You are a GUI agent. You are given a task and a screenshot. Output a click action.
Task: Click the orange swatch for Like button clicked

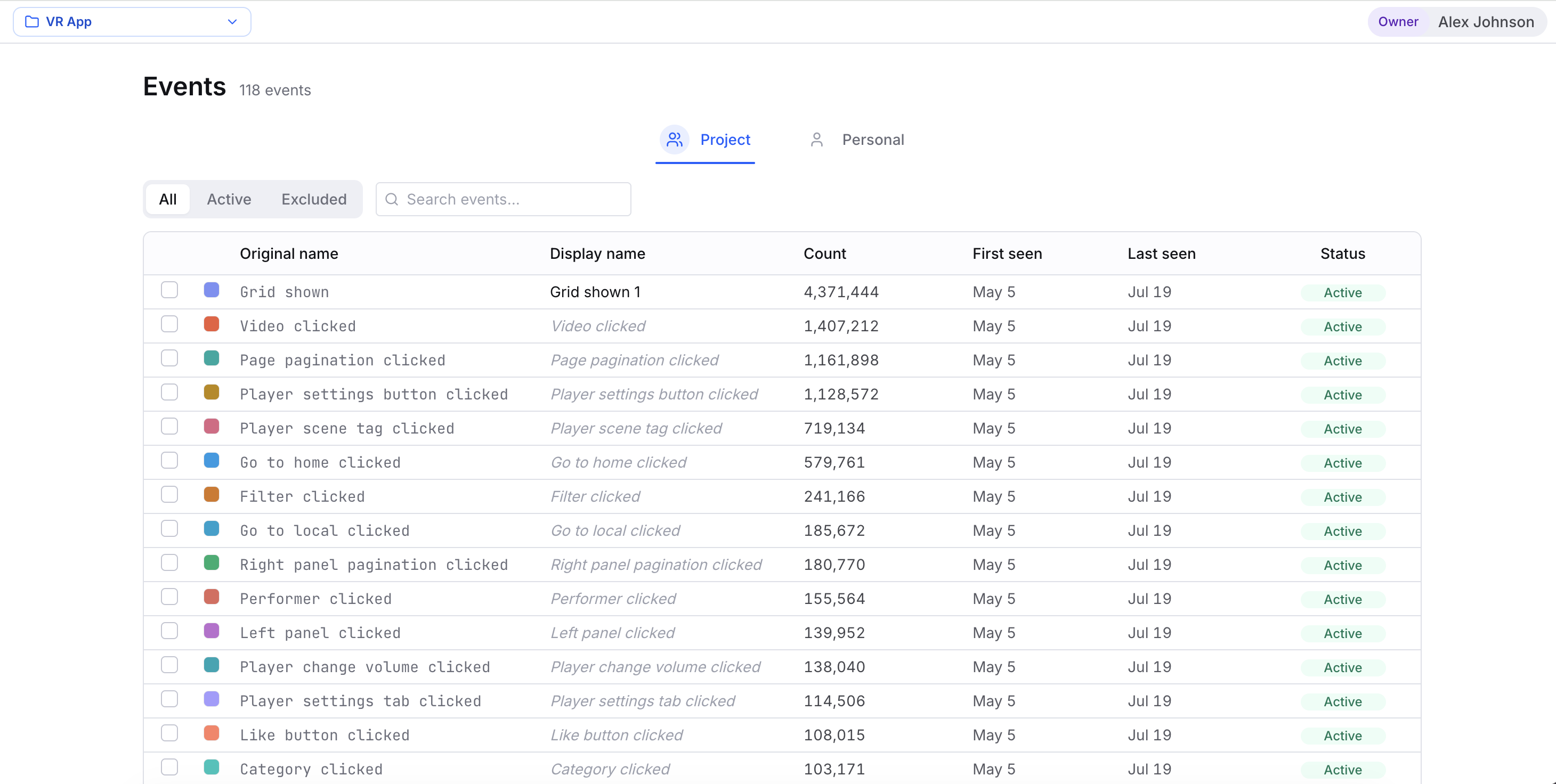[212, 733]
